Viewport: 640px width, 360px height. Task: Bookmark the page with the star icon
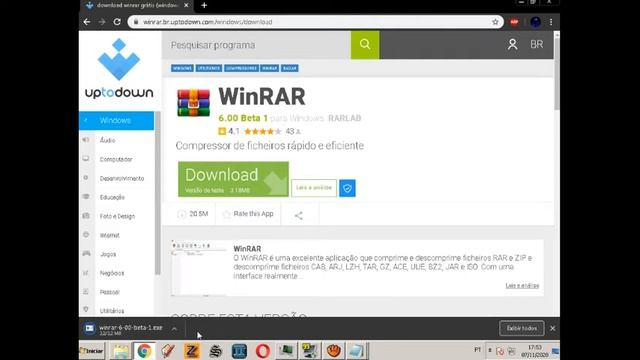[x=495, y=22]
